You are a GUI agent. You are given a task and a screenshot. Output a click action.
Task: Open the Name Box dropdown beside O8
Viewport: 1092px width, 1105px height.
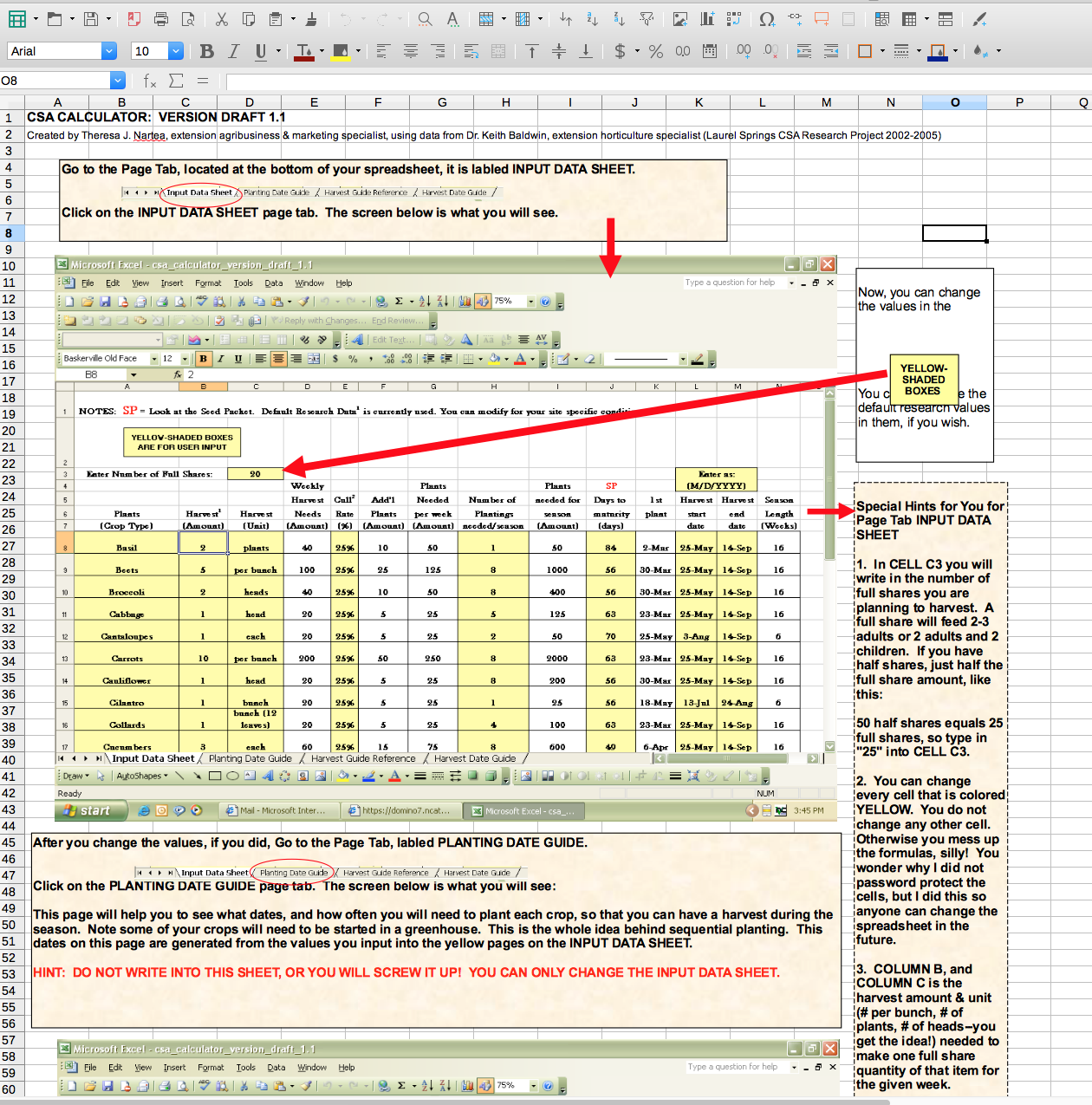click(x=118, y=81)
